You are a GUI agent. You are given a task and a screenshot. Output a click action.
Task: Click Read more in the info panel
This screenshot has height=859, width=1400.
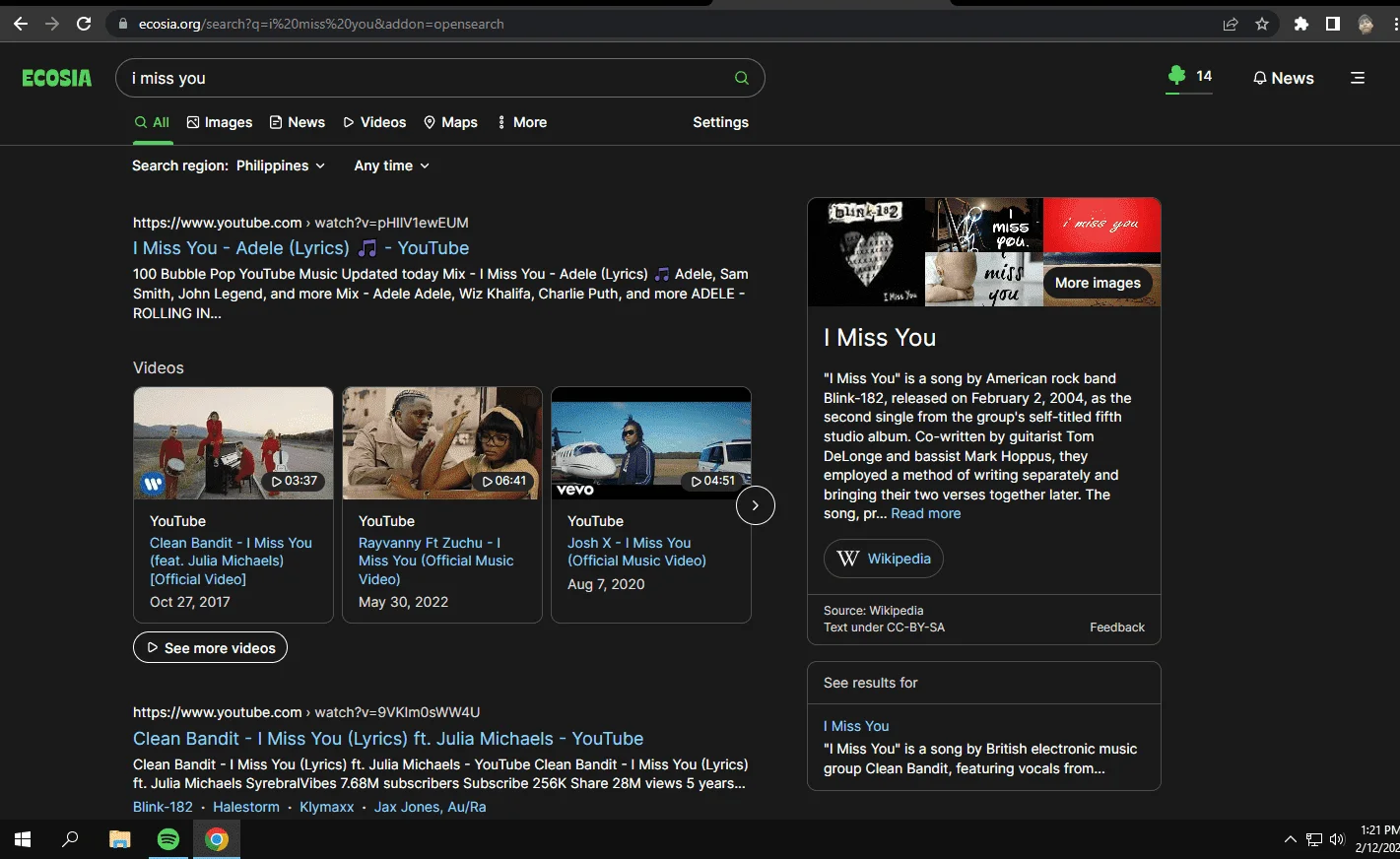click(926, 513)
